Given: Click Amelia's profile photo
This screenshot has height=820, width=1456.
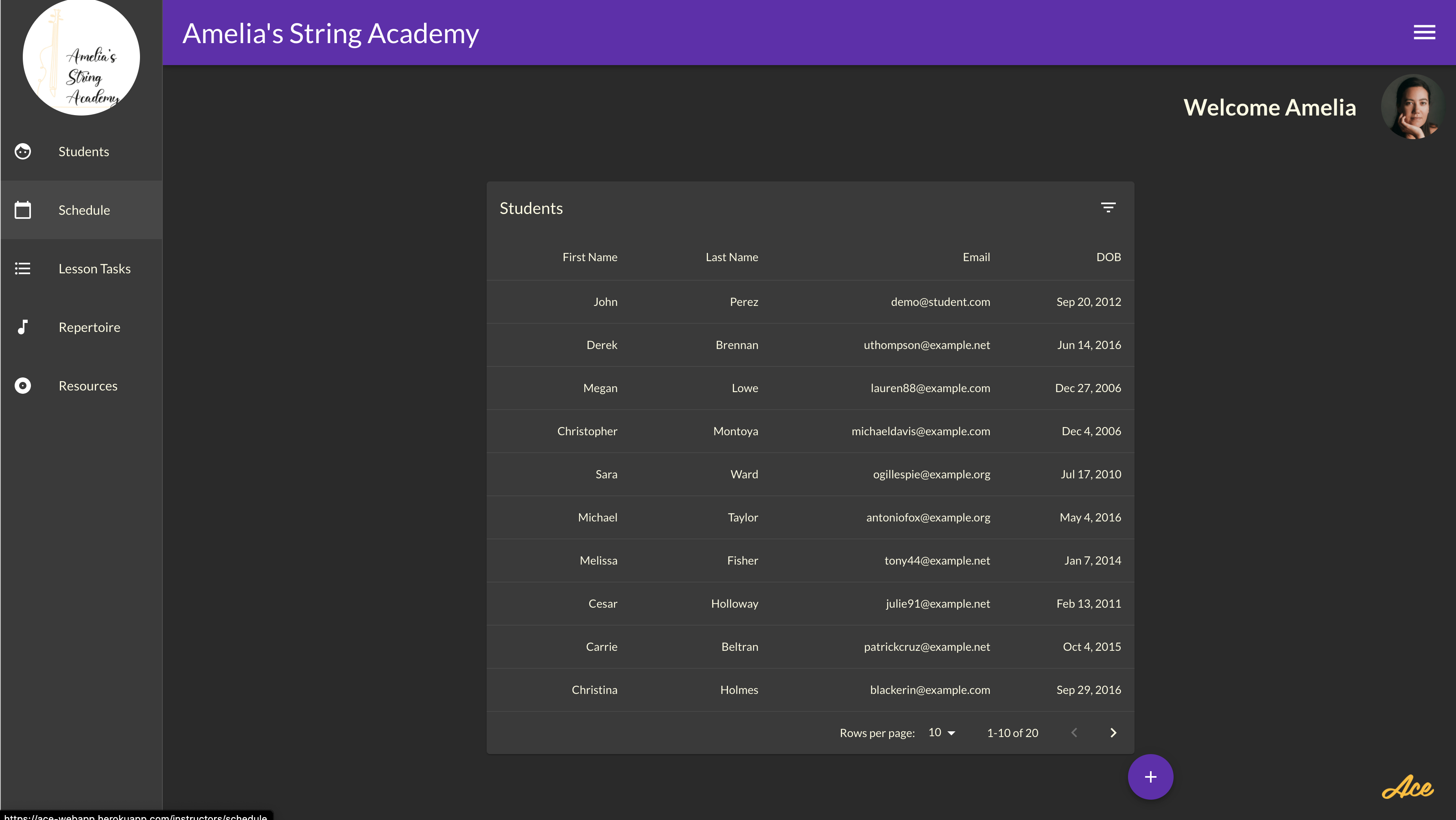Looking at the screenshot, I should click(x=1412, y=107).
